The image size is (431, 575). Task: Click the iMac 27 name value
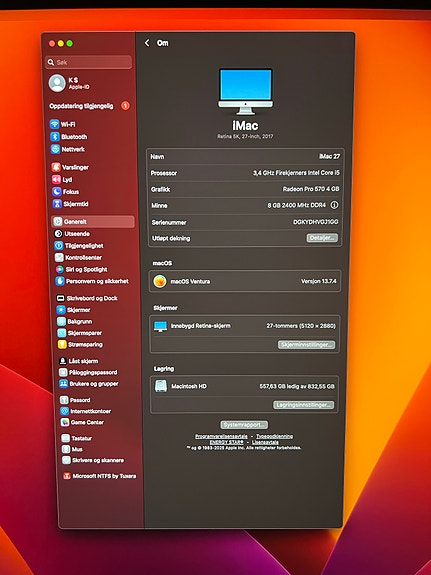(329, 157)
